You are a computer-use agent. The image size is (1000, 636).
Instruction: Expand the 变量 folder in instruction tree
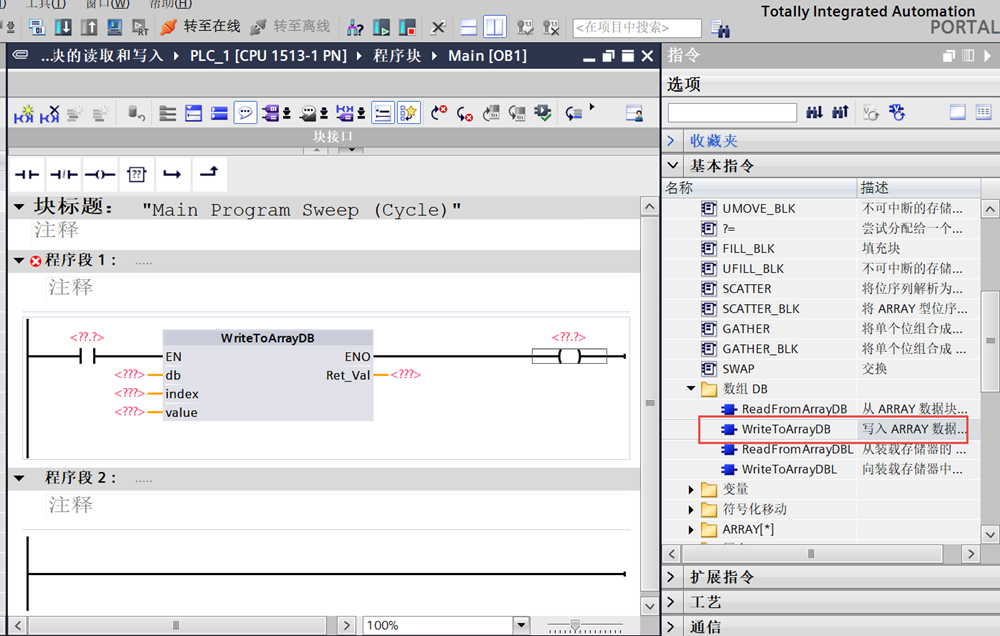click(x=691, y=489)
